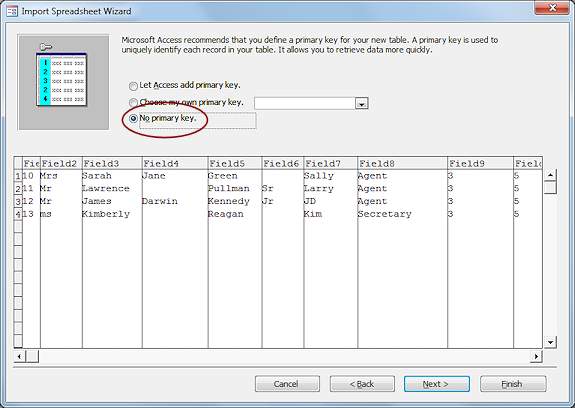Click the primary key illustration image
Image resolution: width=575 pixels, height=408 pixels.
pyautogui.click(x=63, y=82)
